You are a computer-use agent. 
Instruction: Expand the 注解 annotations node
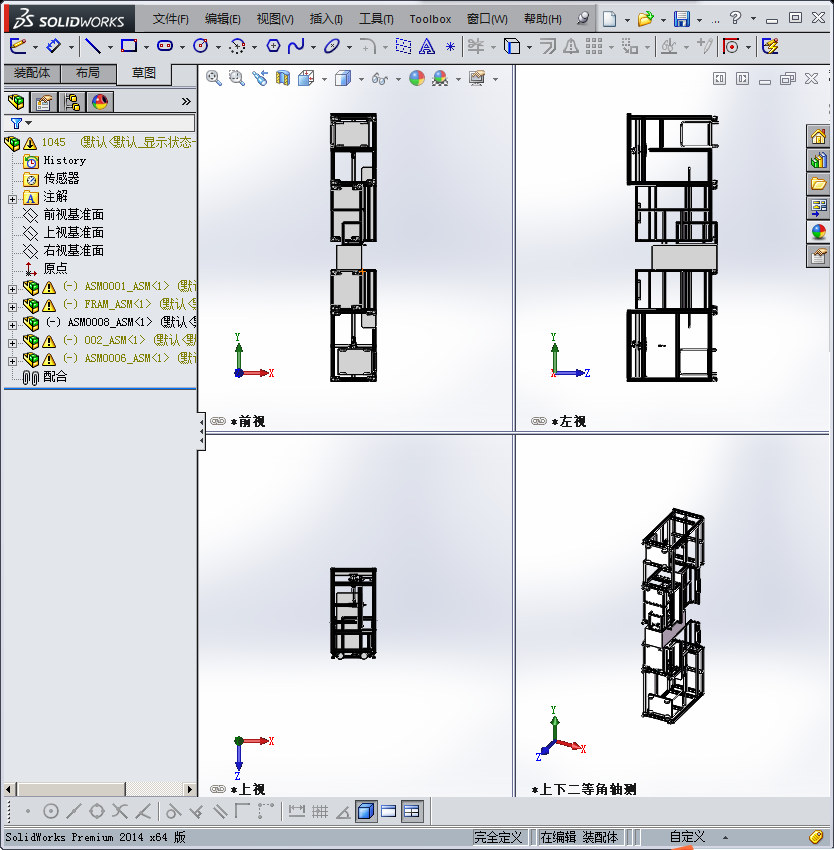[12, 199]
